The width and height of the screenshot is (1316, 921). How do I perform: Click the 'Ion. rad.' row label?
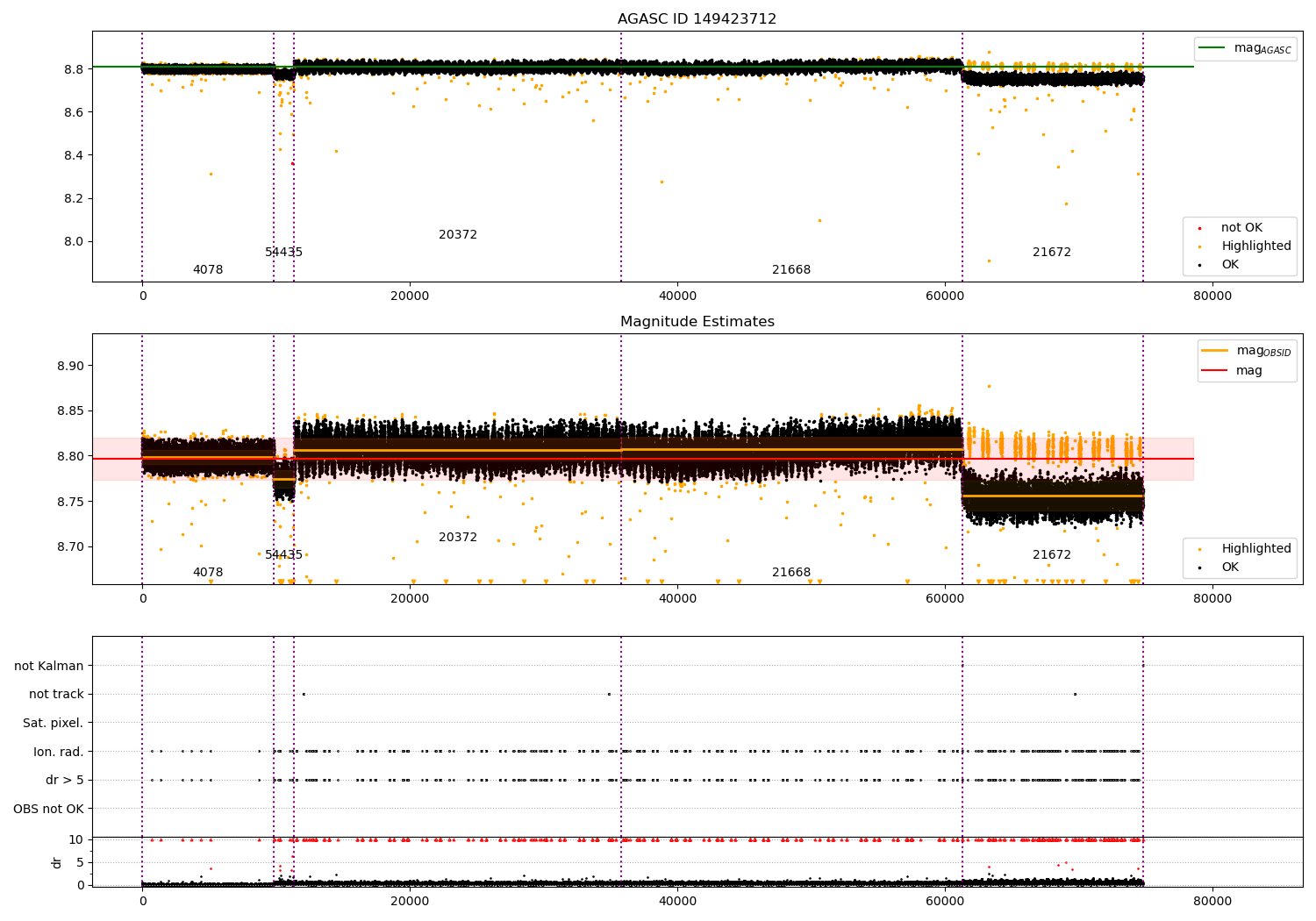[59, 753]
